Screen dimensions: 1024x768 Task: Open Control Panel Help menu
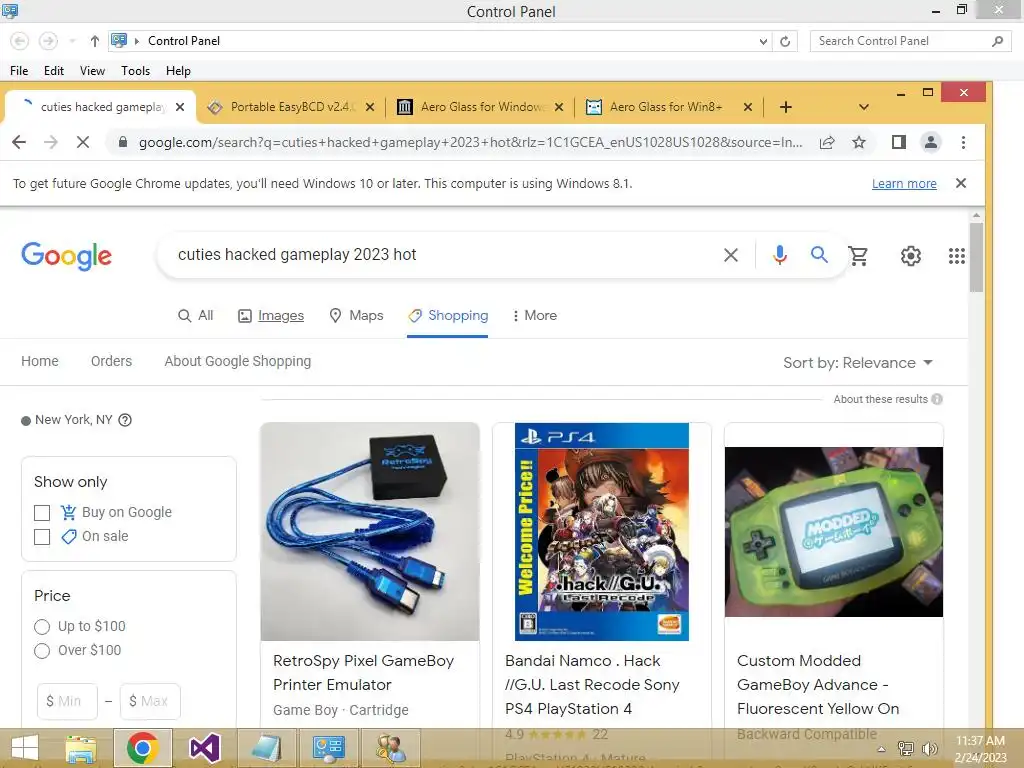(x=178, y=71)
